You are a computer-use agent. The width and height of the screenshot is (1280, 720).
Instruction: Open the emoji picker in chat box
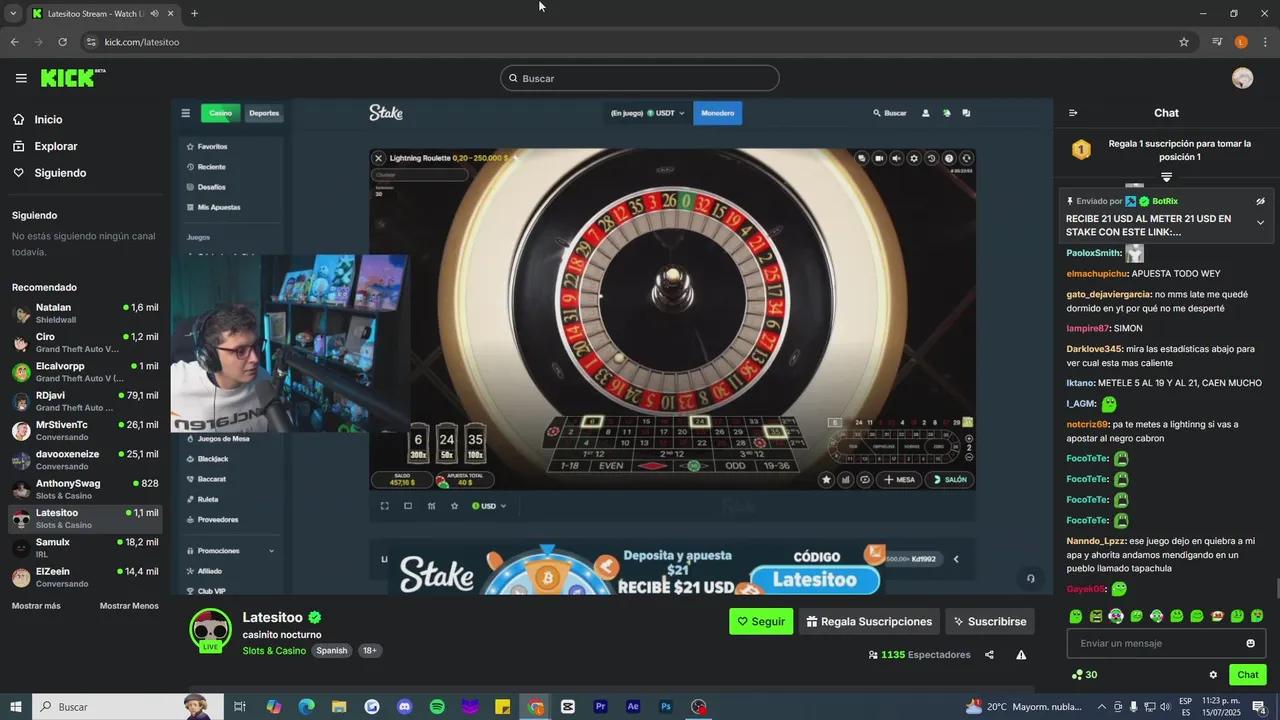click(x=1250, y=643)
